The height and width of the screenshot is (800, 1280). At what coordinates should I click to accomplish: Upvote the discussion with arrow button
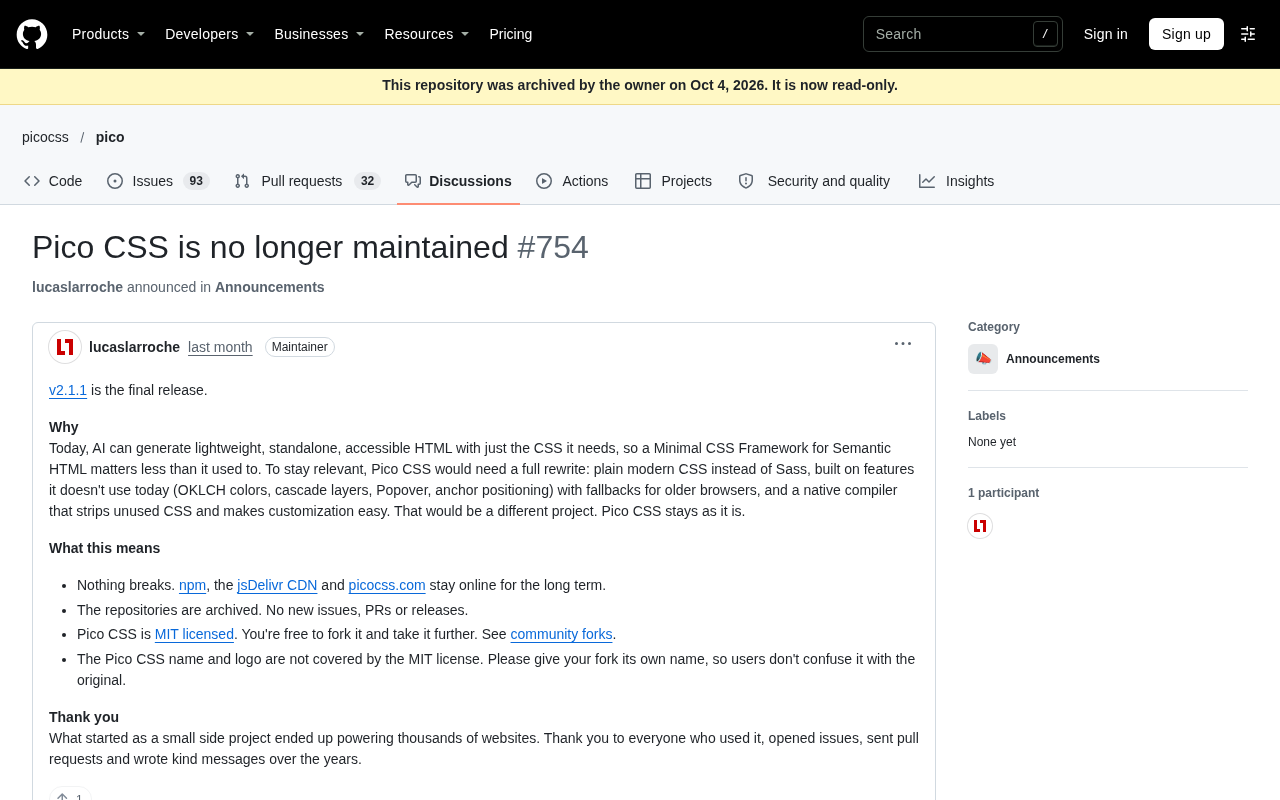[70, 797]
